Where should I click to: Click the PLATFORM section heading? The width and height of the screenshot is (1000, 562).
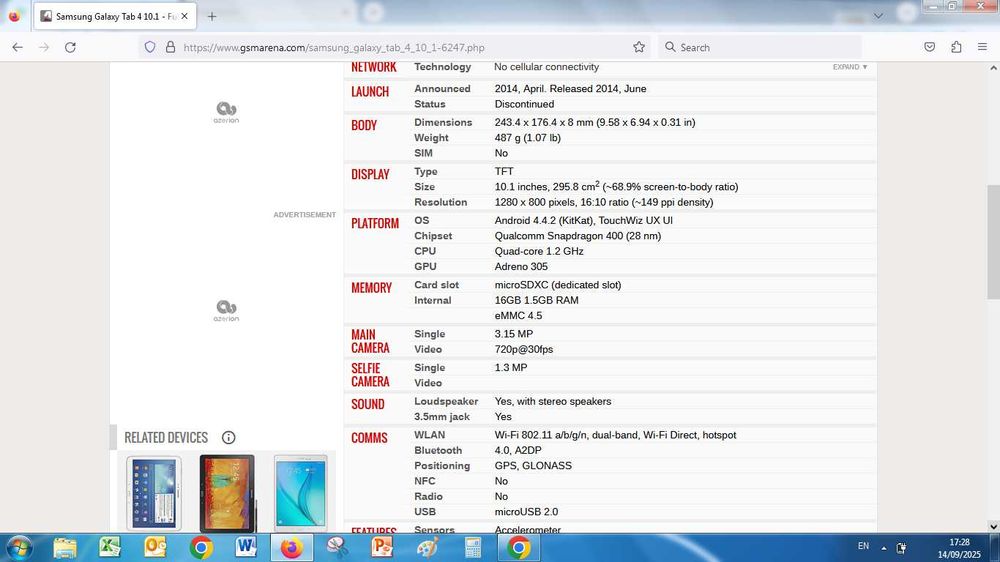375,224
